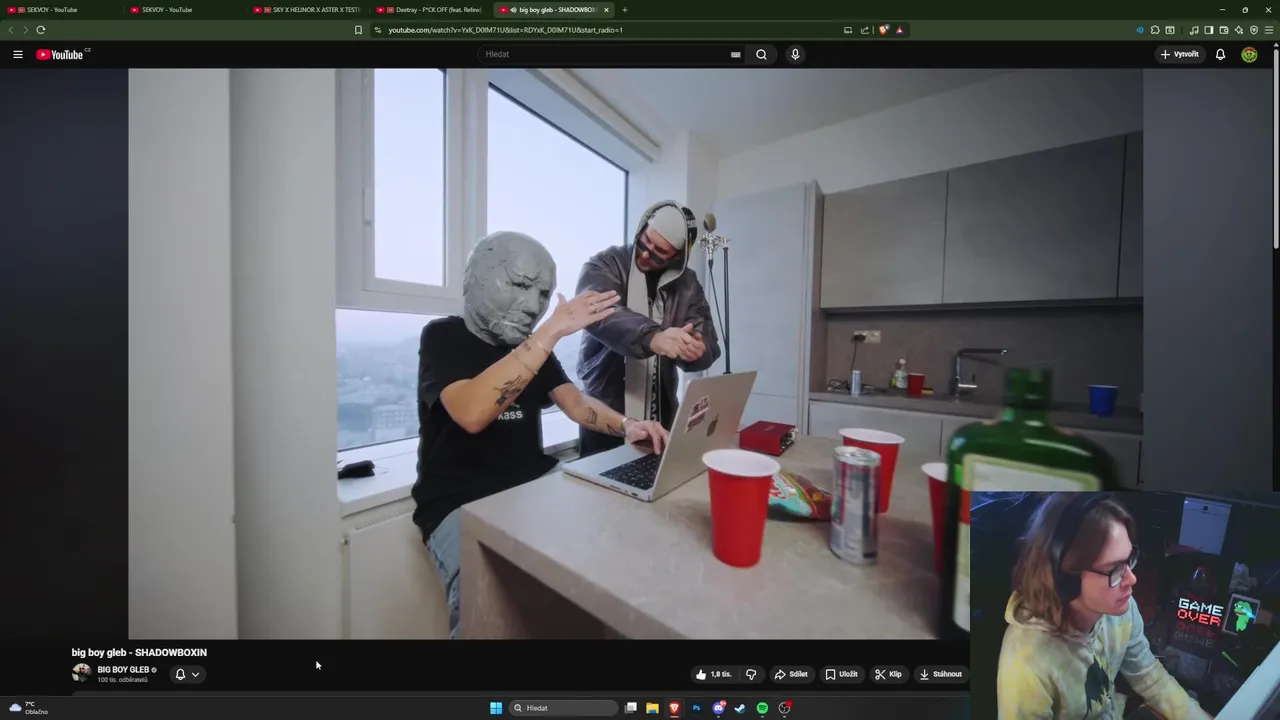Open YouTube notifications bell in header
This screenshot has height=720, width=1280.
(1220, 54)
